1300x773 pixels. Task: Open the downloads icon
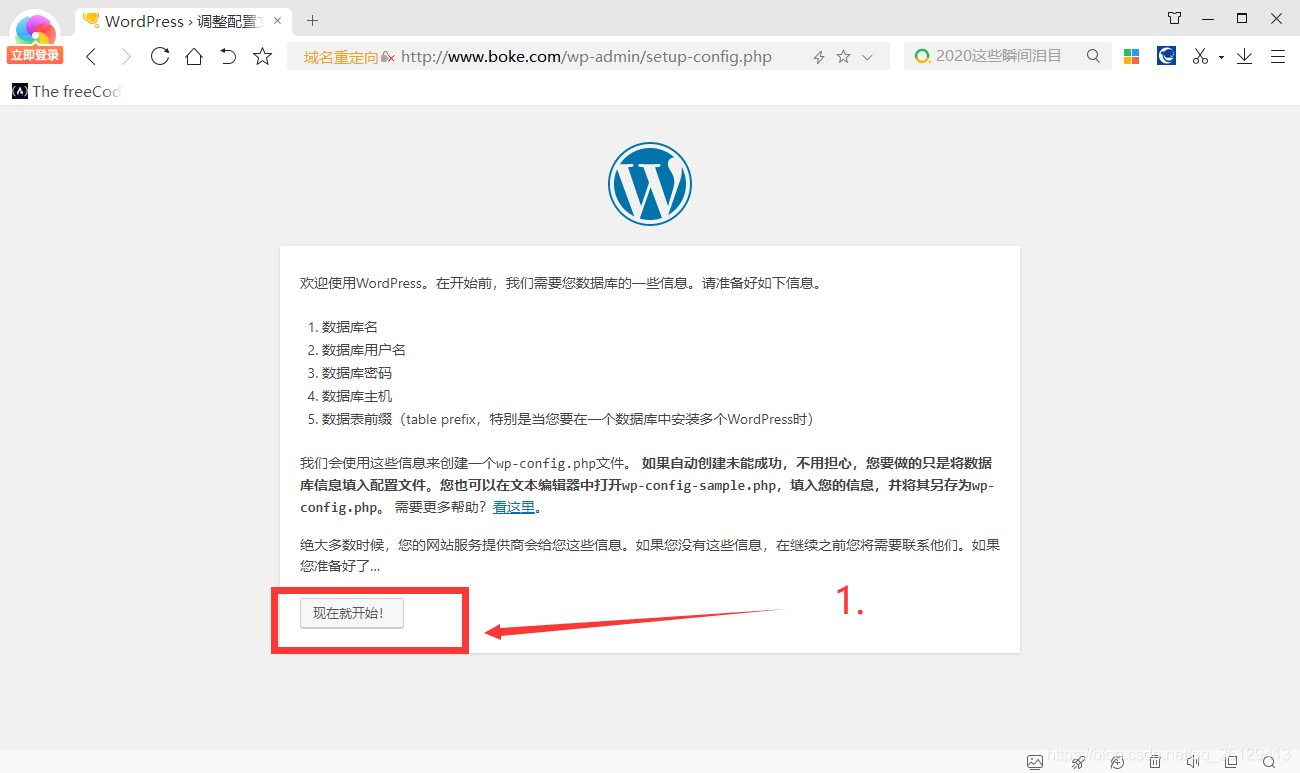tap(1244, 56)
